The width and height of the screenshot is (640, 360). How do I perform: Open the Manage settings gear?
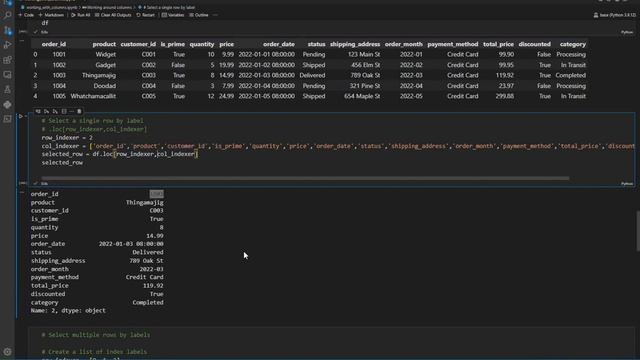pos(7,351)
